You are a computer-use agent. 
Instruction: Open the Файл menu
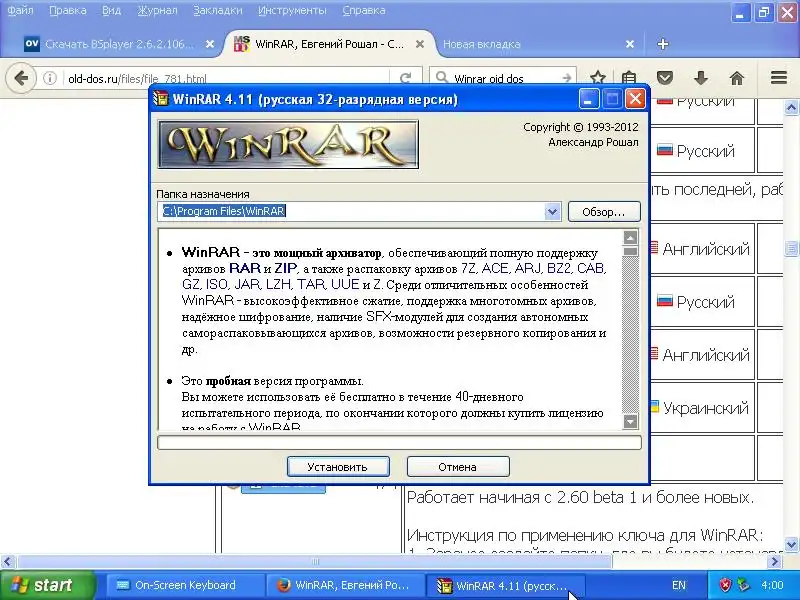point(20,10)
